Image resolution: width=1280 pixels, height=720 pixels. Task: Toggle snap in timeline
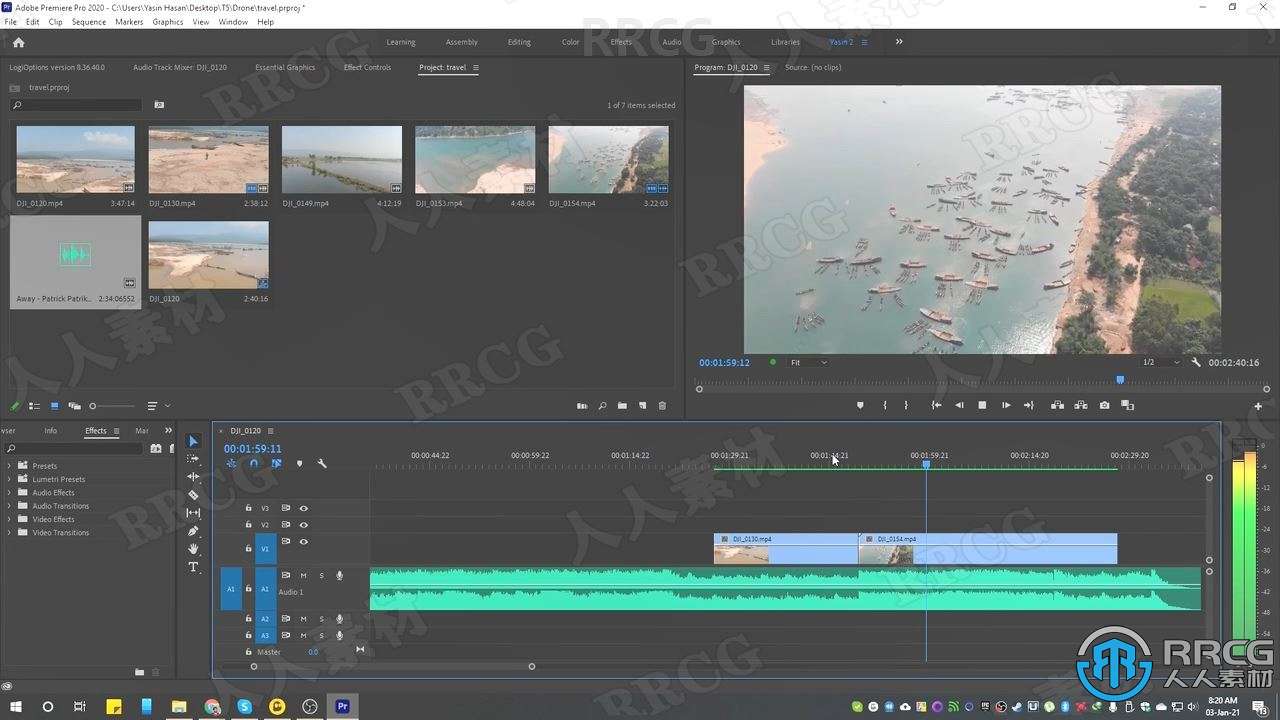[x=253, y=464]
